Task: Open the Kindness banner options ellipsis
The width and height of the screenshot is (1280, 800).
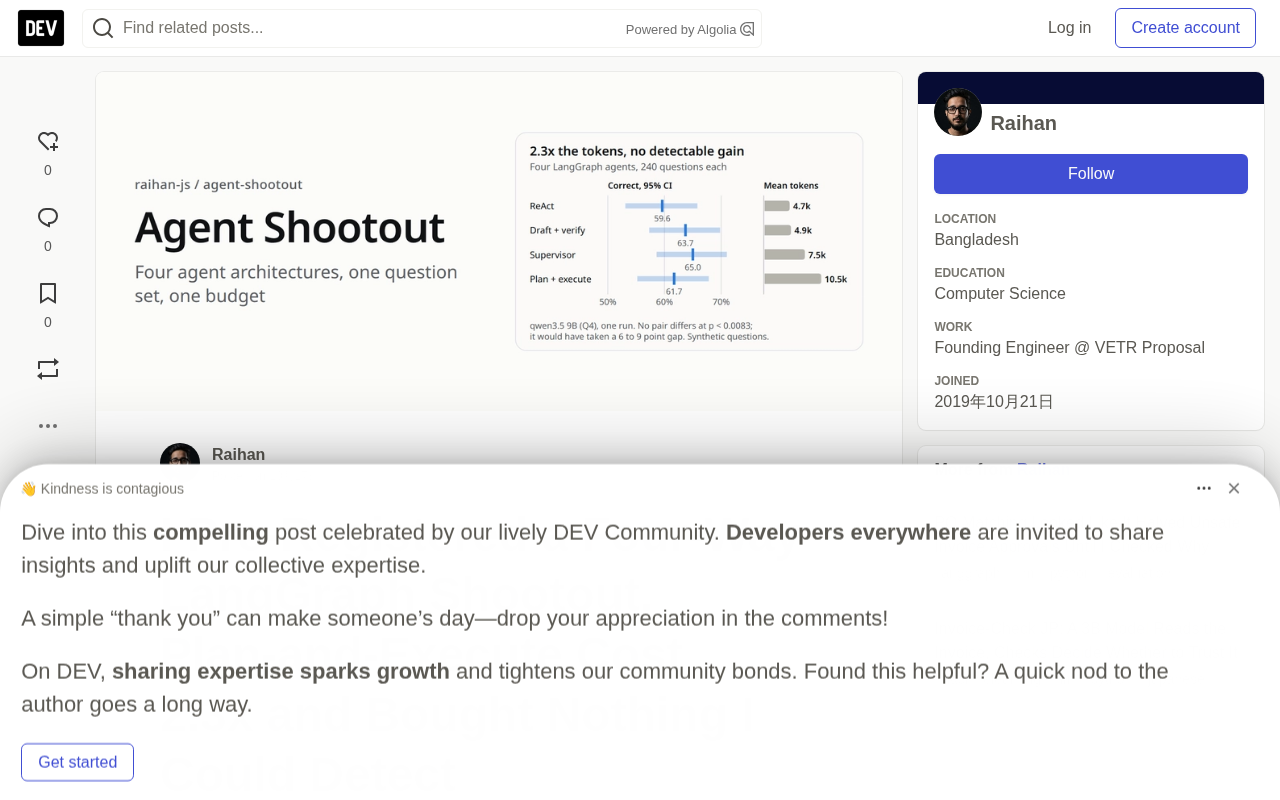Action: (1204, 488)
